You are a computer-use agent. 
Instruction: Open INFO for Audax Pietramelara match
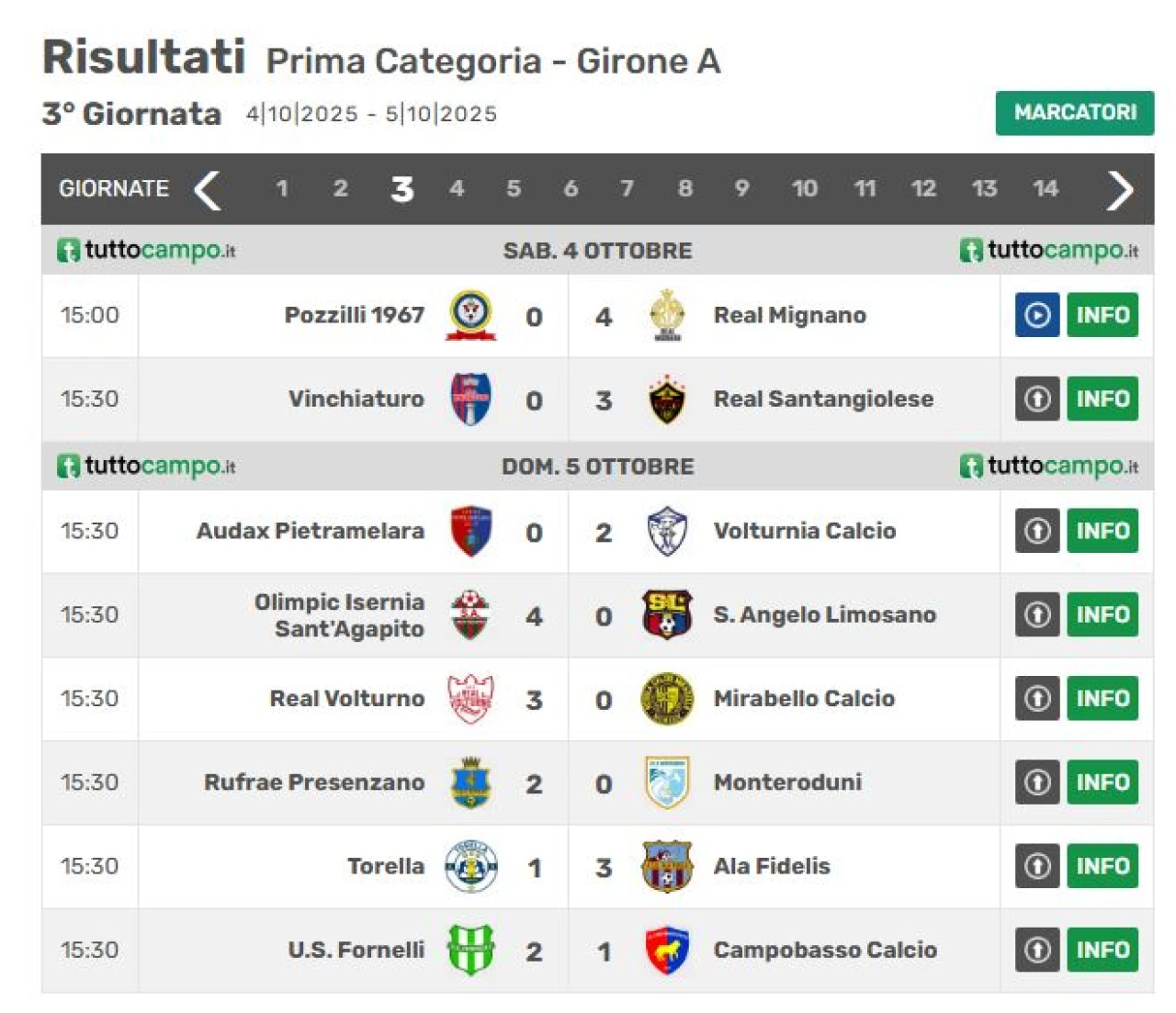pyautogui.click(x=1102, y=531)
